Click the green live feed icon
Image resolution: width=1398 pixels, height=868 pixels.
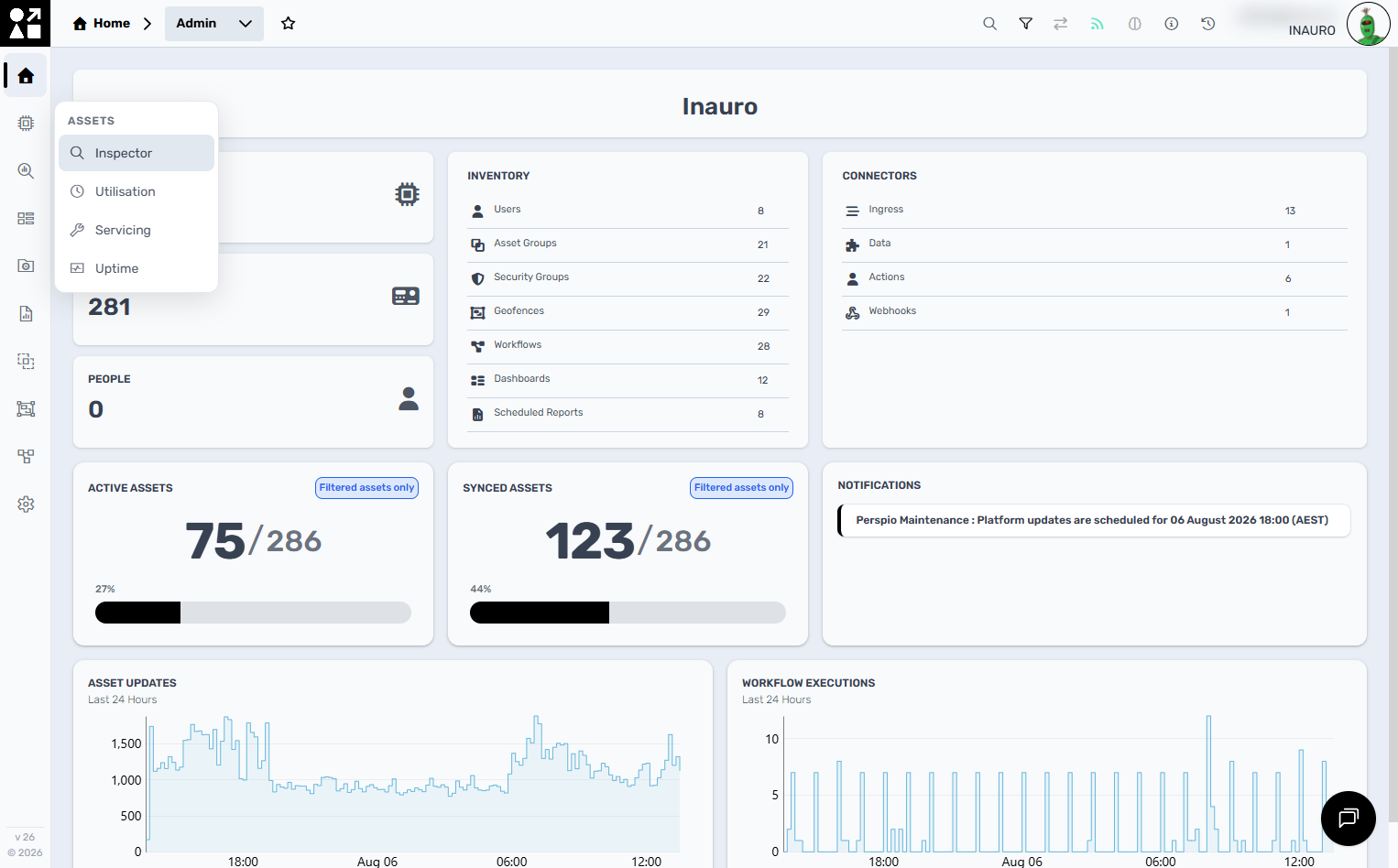tap(1098, 24)
